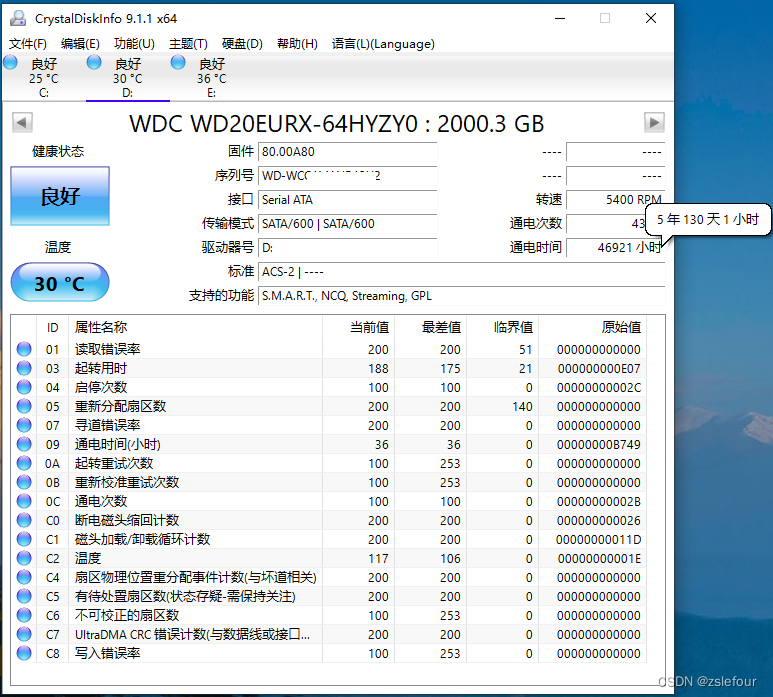Click status orb of attribute 05 重新分配扇区数
Image resolution: width=773 pixels, height=697 pixels.
pos(24,406)
